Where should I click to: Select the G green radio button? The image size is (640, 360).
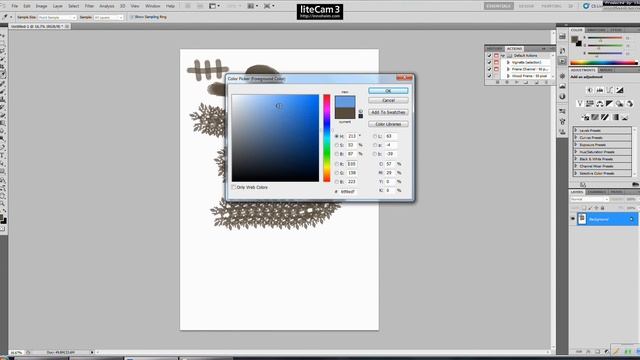coord(337,173)
